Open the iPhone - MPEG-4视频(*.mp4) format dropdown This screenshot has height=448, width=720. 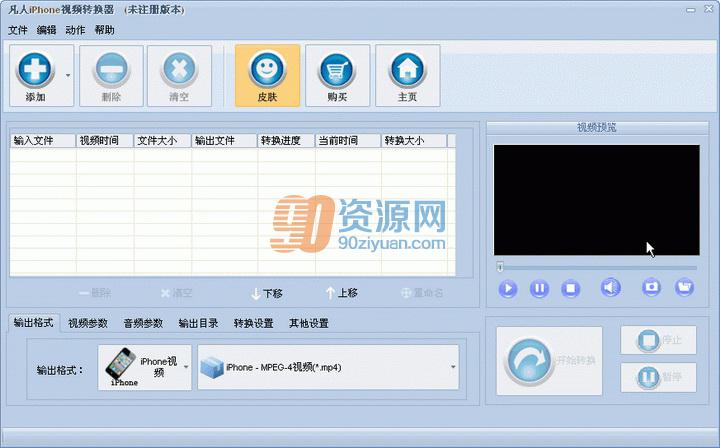(328, 367)
